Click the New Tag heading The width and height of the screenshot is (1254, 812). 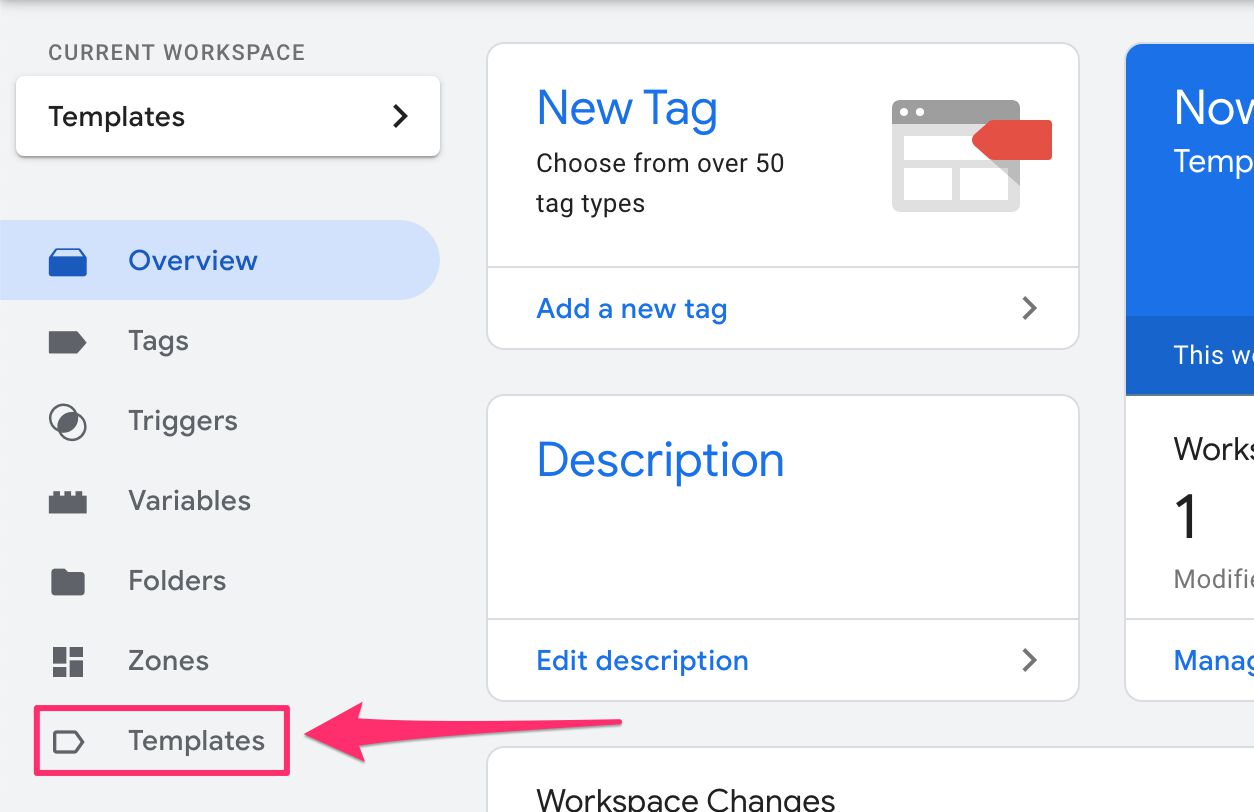[627, 108]
